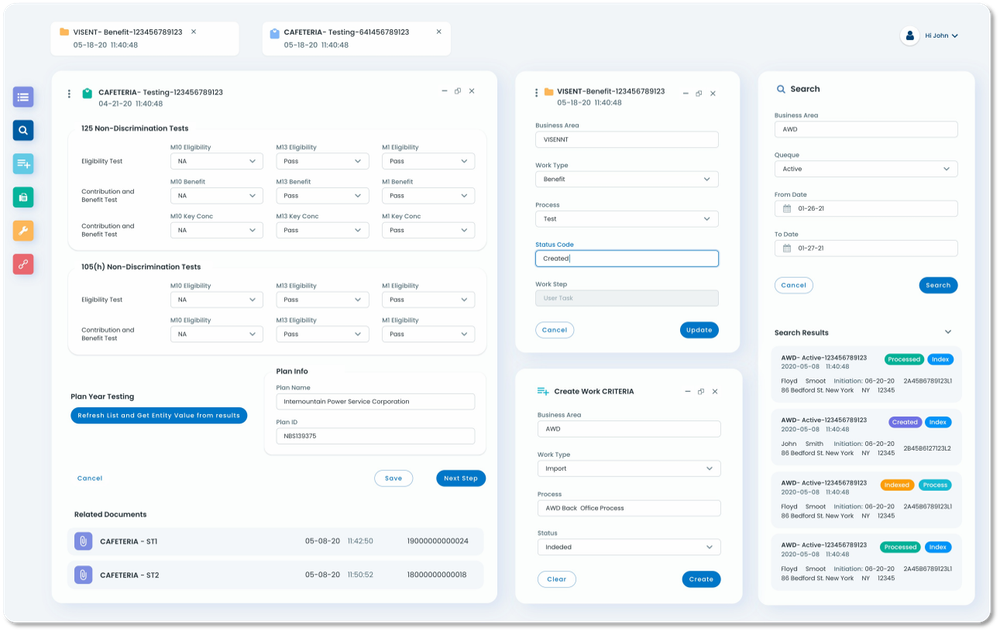Open the Search tool from the sidebar
Viewport: 1000px width, 631px height.
22,130
